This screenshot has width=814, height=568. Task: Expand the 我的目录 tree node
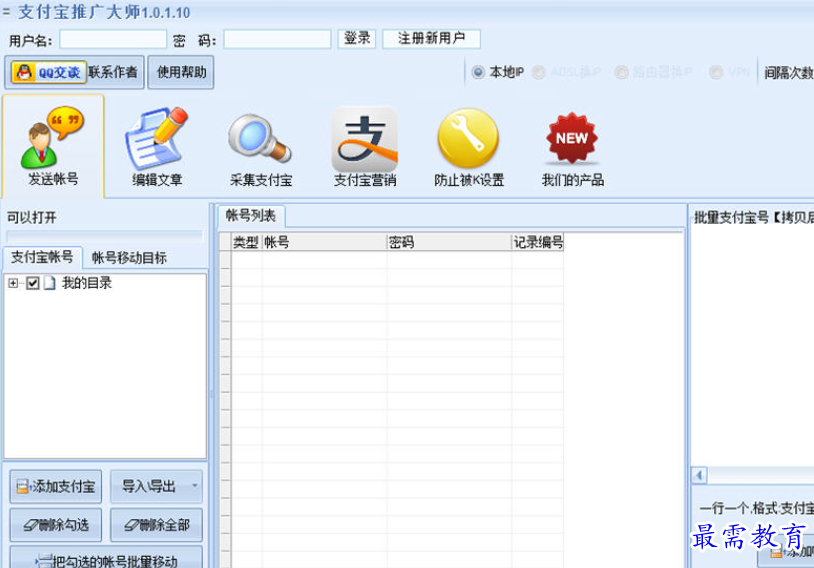point(13,283)
